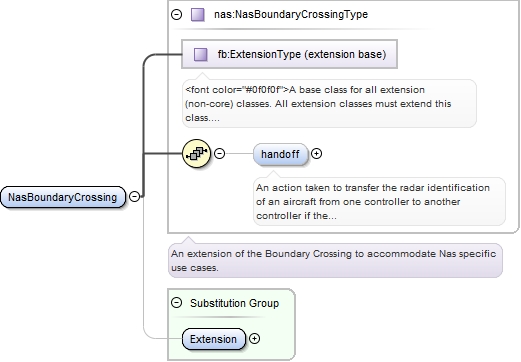Click the purple square beside fb:ExtensionType

201,54
